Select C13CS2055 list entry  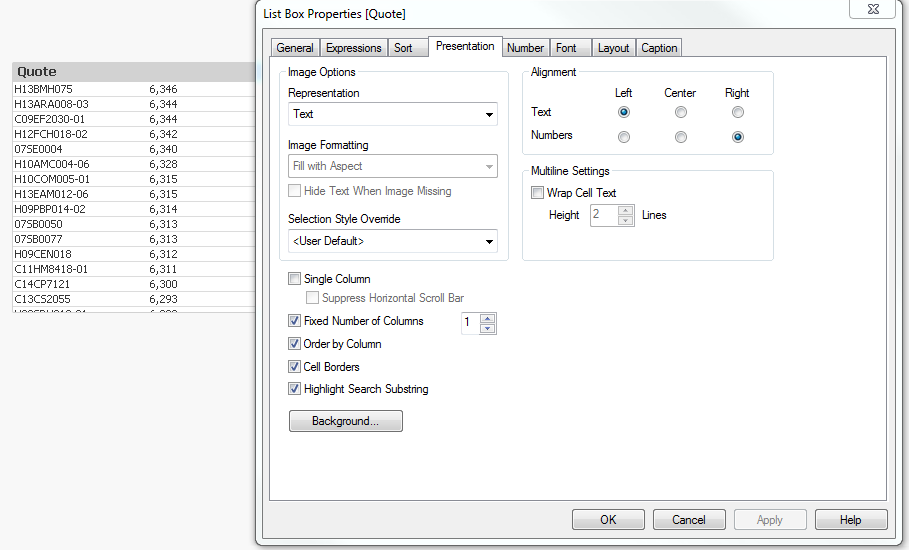[x=133, y=300]
